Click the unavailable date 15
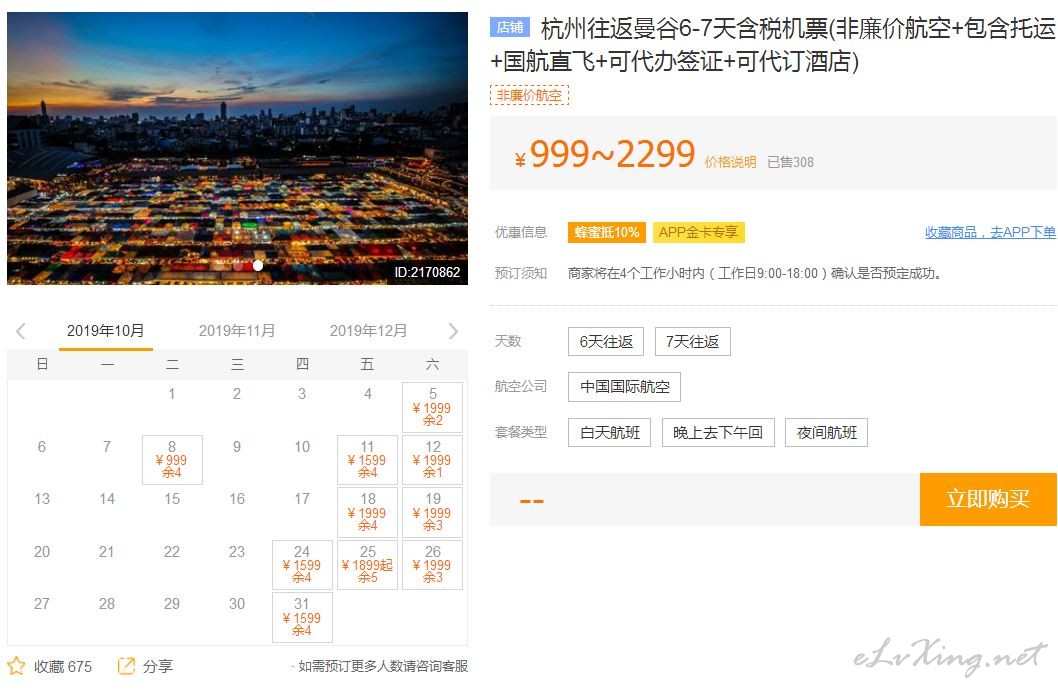The image size is (1058, 690). point(172,498)
